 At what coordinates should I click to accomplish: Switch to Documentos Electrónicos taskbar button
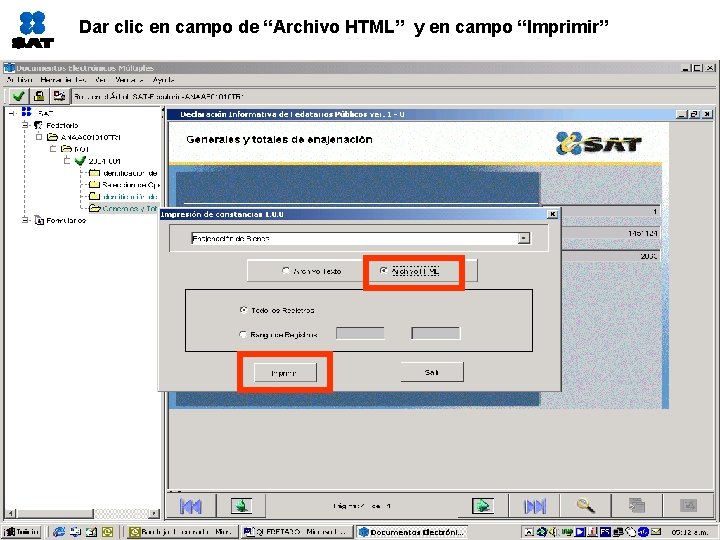coord(412,532)
